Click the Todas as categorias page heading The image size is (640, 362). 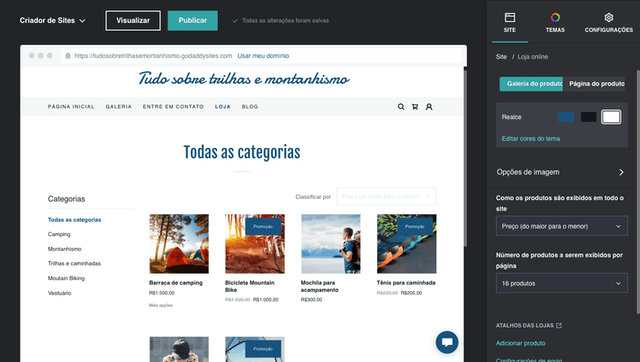(242, 152)
